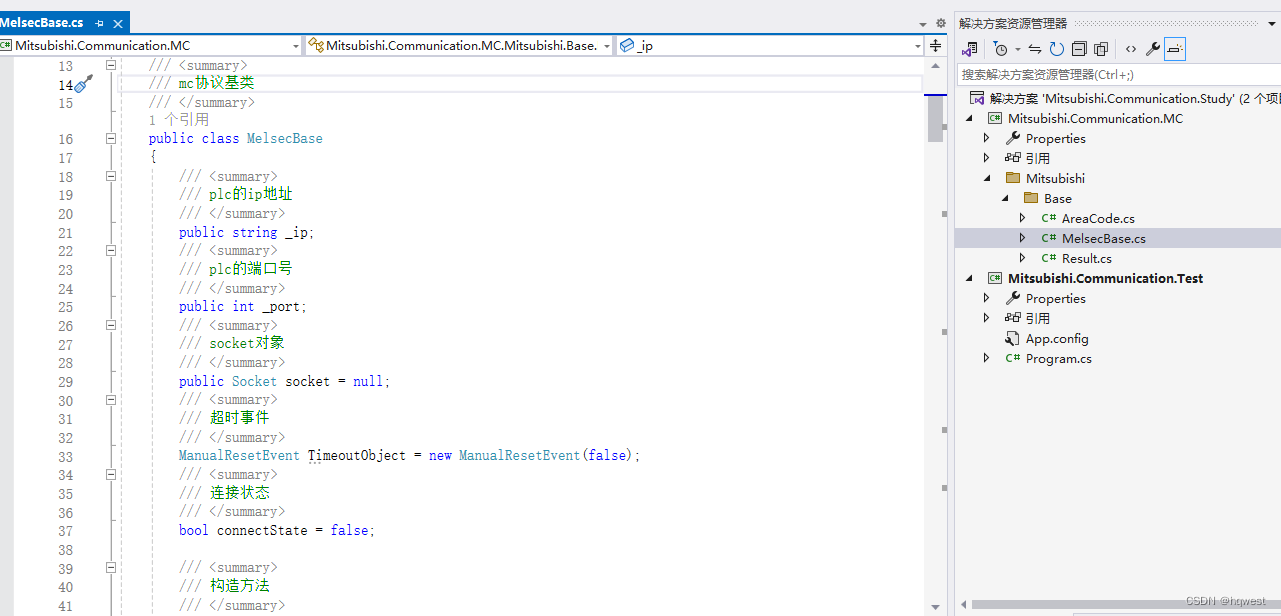
Task: Focus the Solution Explorer search box
Action: pos(1118,74)
